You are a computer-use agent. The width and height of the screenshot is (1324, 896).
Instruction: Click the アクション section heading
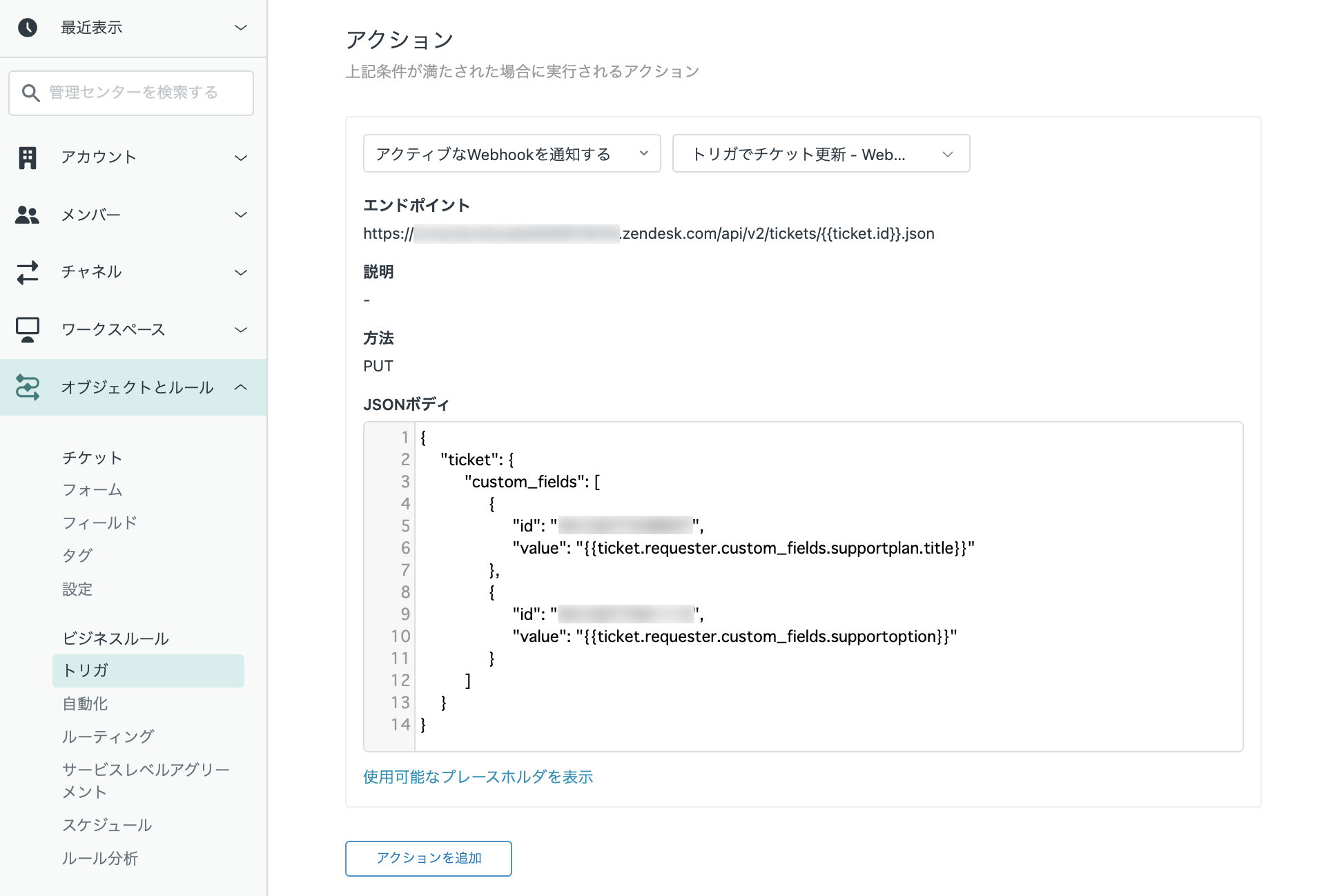point(399,39)
